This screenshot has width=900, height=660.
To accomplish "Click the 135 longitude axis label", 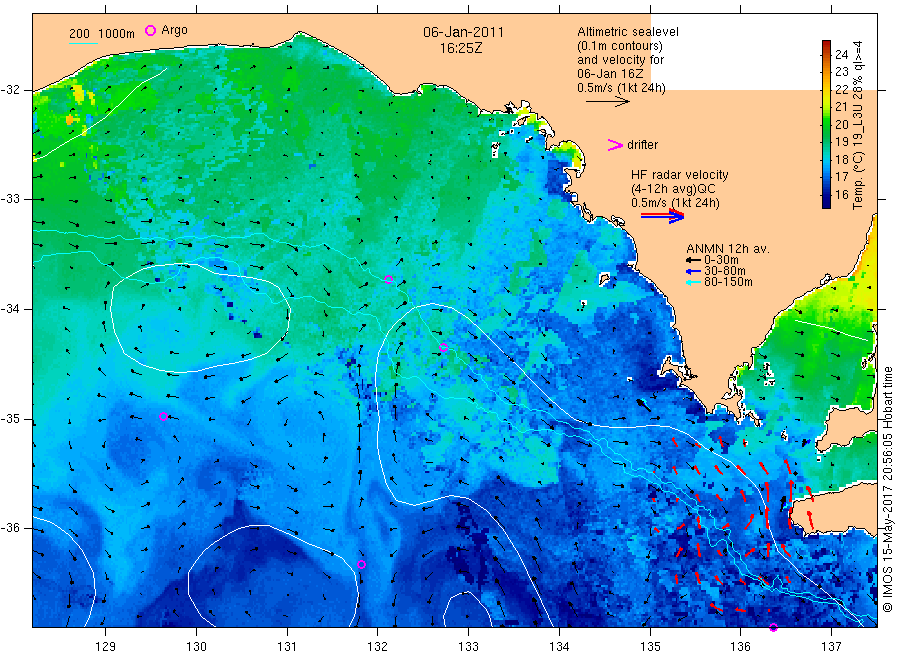I will click(650, 647).
